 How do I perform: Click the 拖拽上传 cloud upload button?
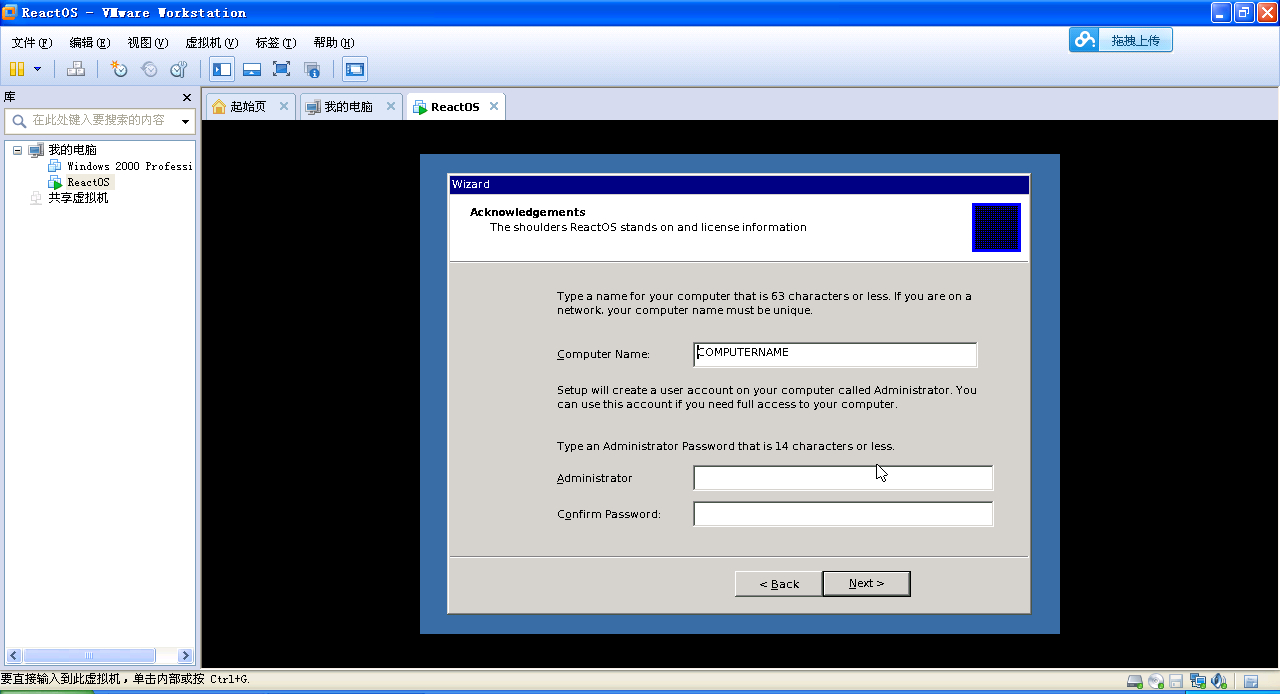click(x=1120, y=40)
